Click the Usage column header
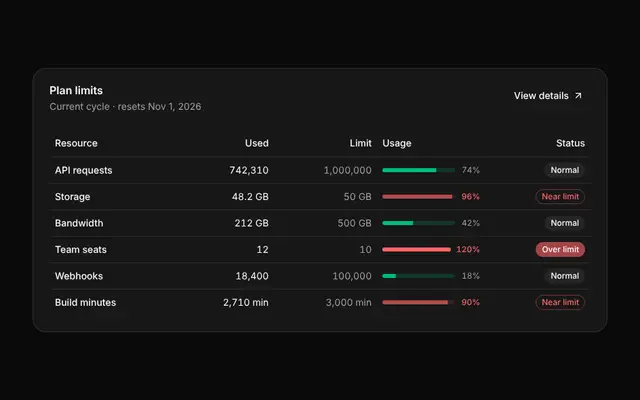Screen dimensions: 640x400 click(x=397, y=143)
